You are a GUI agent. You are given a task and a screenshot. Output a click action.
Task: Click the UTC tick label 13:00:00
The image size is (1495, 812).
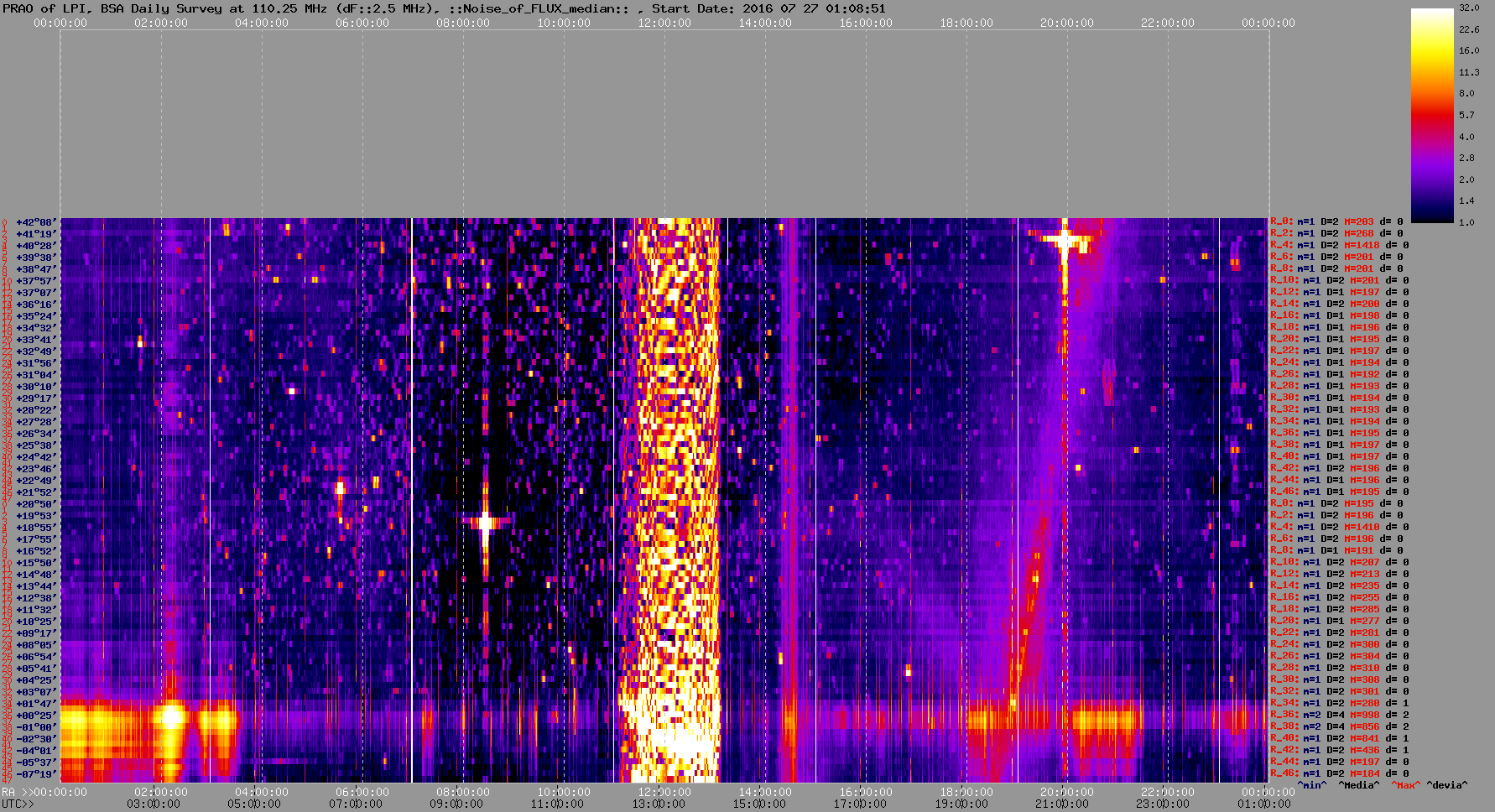(659, 804)
